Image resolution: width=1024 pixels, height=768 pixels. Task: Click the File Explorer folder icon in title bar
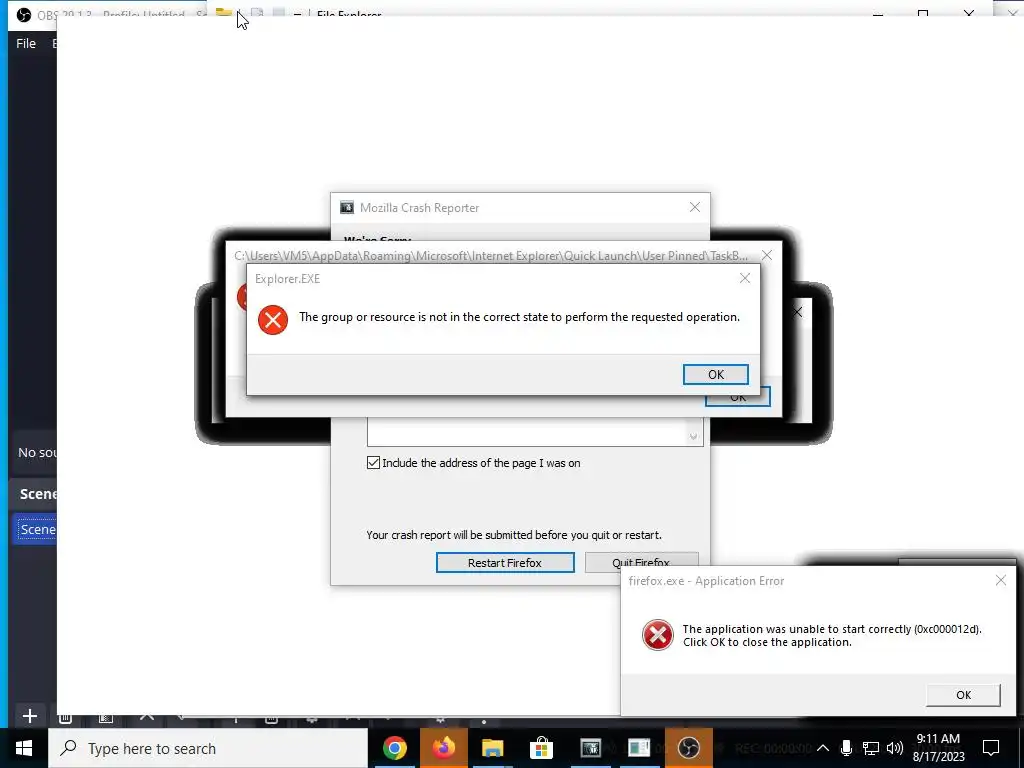click(224, 12)
